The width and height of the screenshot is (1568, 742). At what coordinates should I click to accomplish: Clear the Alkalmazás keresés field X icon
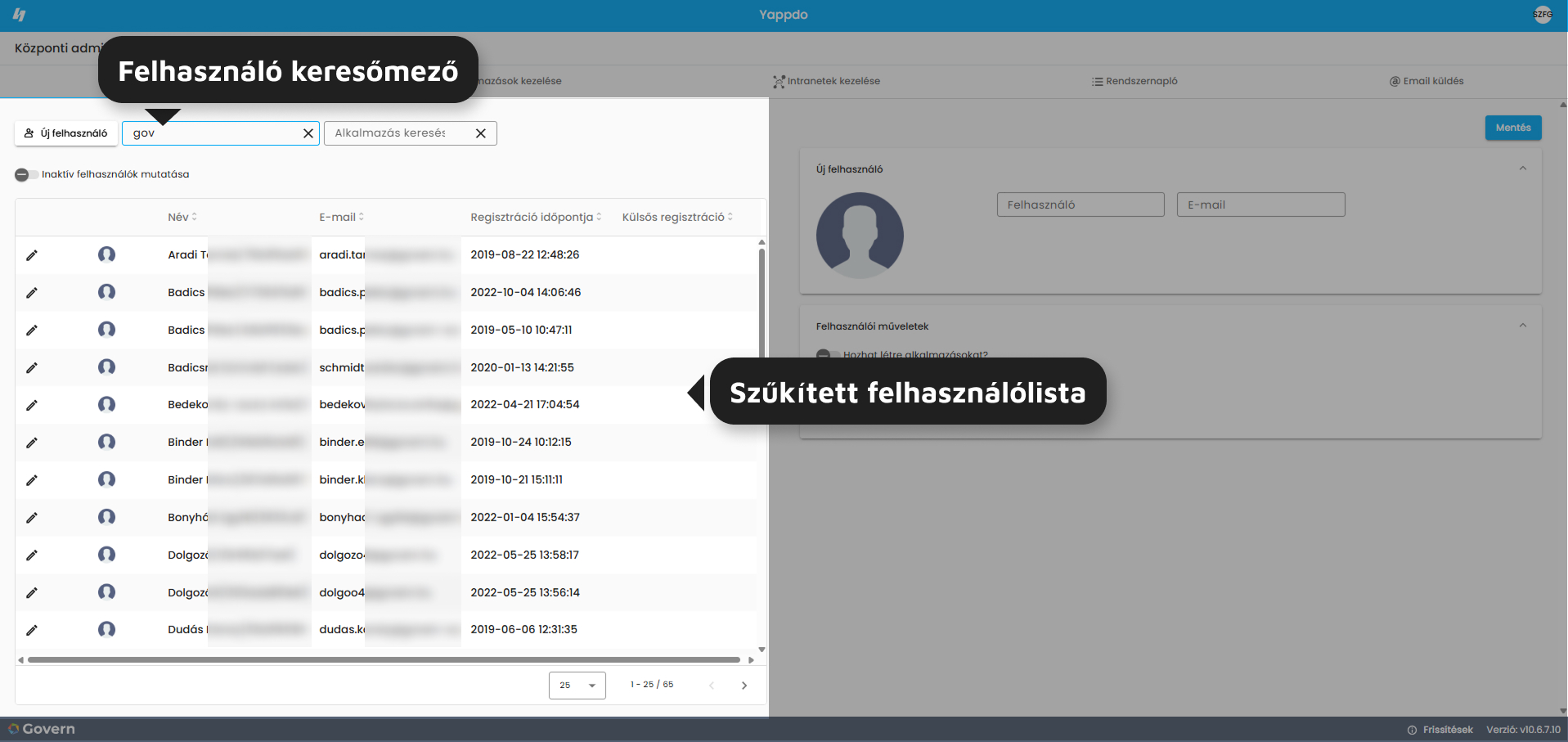point(481,133)
